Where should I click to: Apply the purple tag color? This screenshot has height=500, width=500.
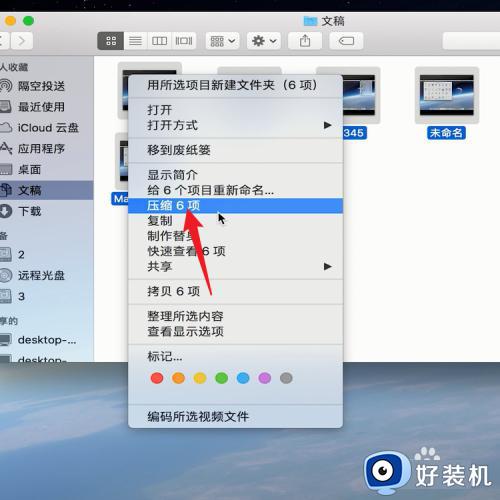[265, 378]
